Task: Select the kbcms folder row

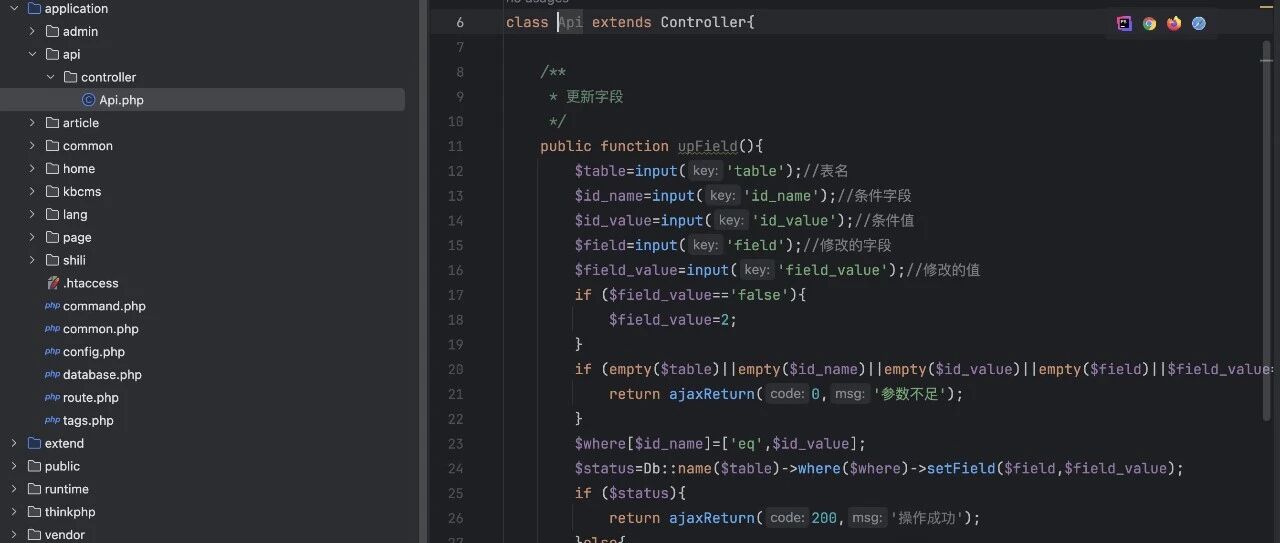Action: click(202, 191)
